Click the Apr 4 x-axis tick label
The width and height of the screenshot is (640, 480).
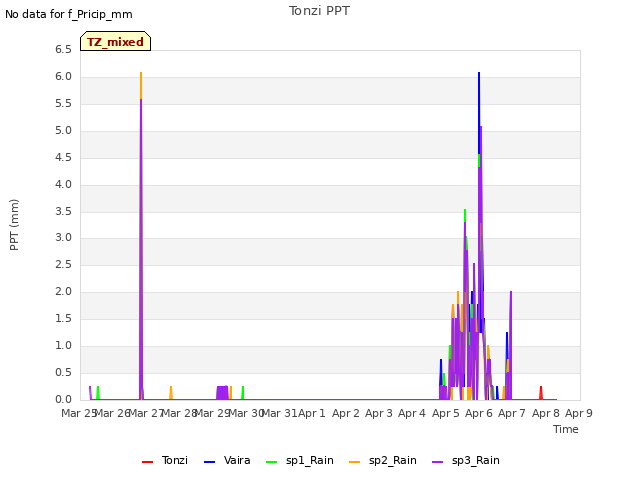pyautogui.click(x=412, y=413)
